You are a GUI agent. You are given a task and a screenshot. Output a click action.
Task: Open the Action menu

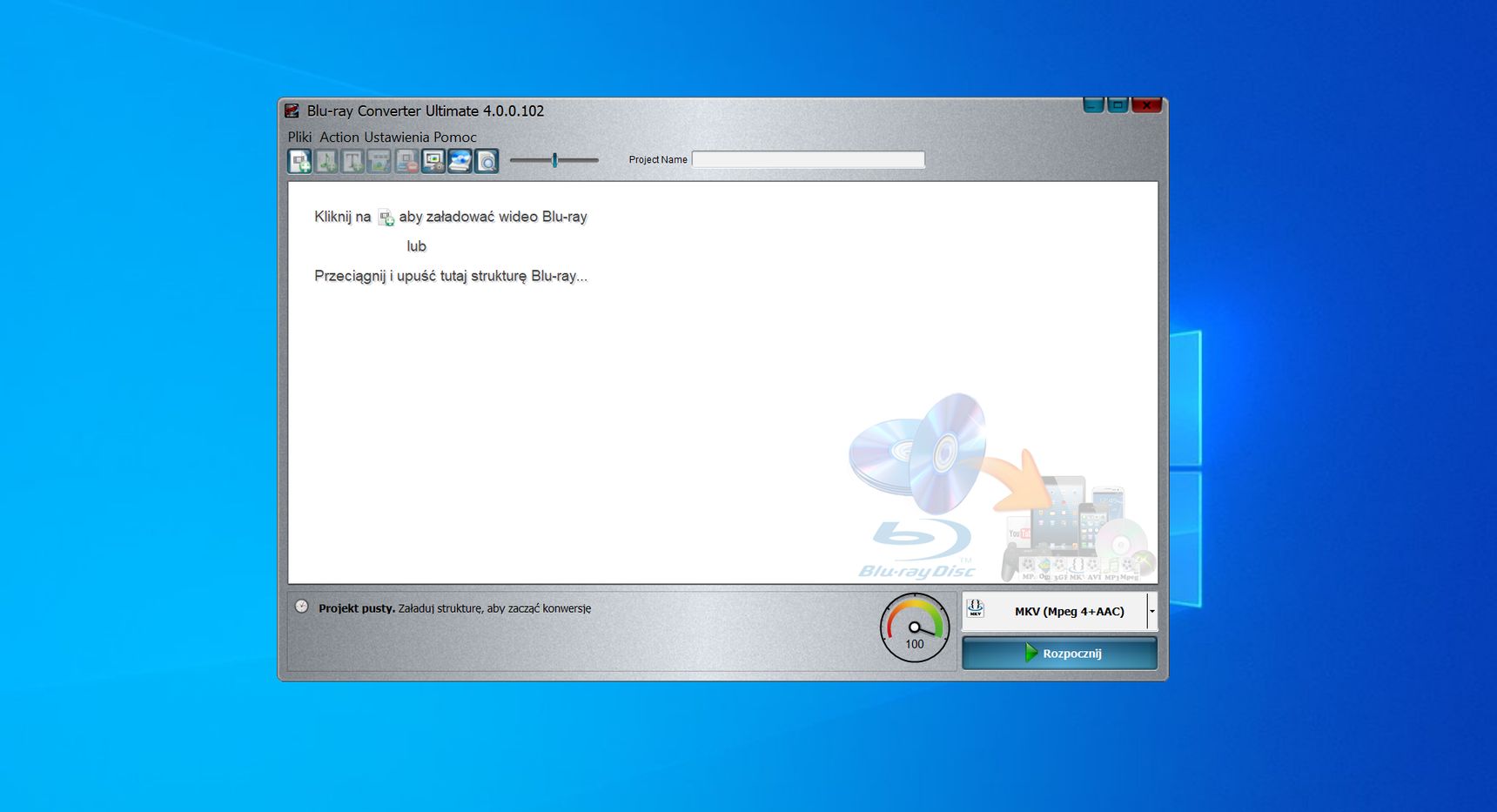339,137
